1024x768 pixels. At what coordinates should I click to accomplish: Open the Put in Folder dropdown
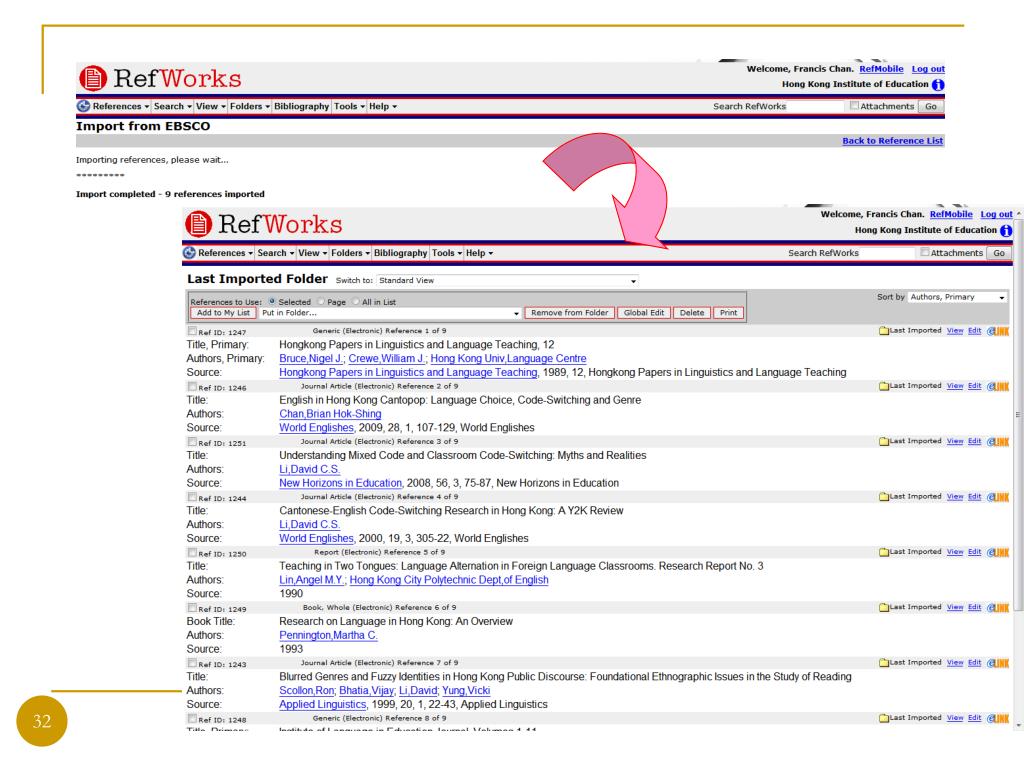click(390, 313)
